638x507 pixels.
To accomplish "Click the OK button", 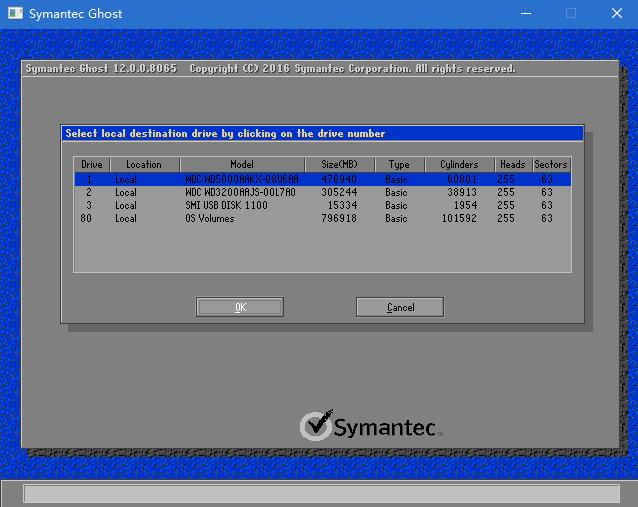I will point(240,307).
